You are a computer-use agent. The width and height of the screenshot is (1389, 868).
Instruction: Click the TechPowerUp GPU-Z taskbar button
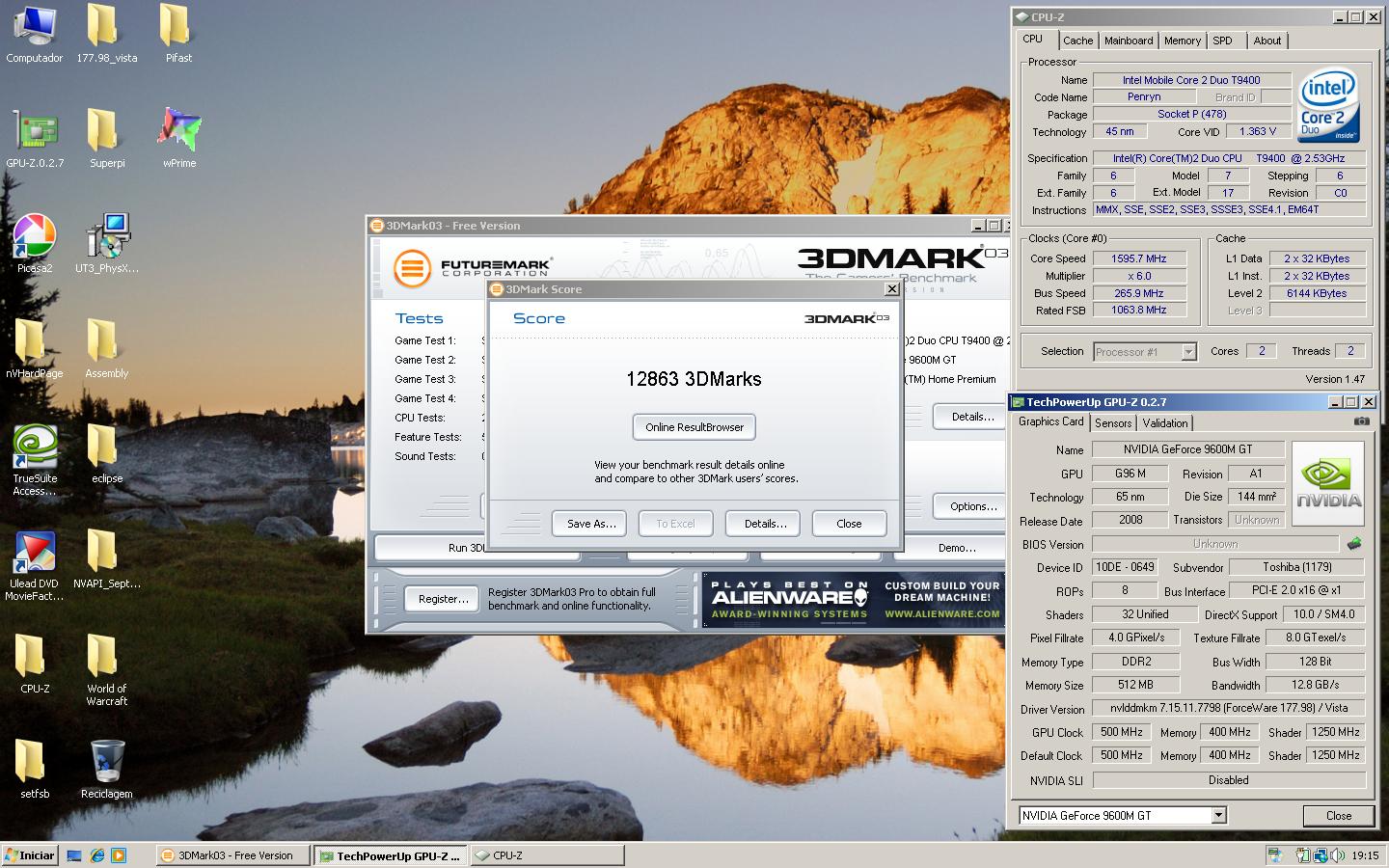391,855
